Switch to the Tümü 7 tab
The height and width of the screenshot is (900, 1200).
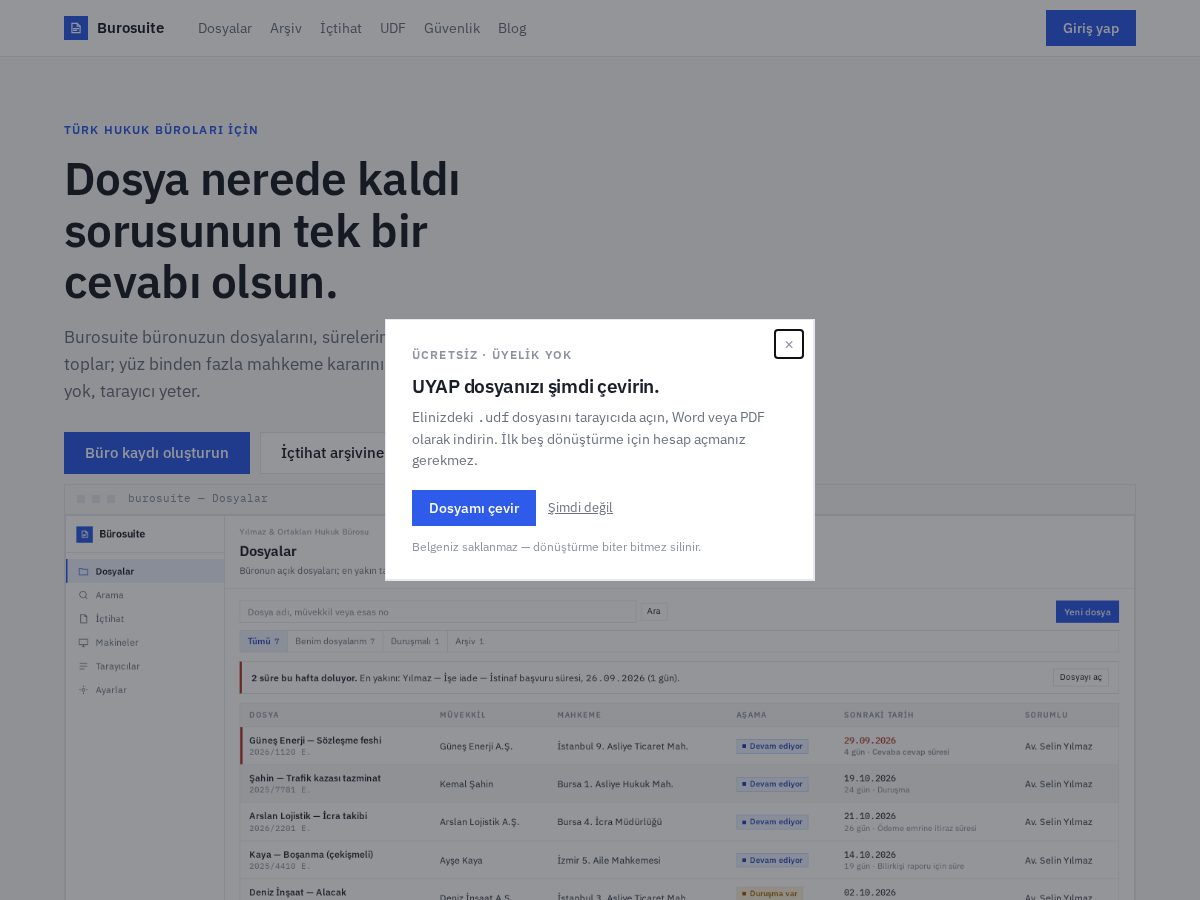tap(263, 641)
